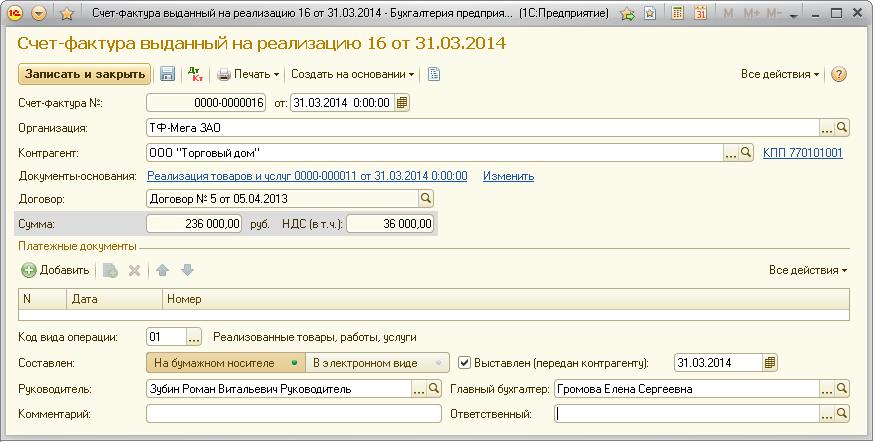Click the invoice date field 31.03.2014 0:00:00

pos(342,103)
